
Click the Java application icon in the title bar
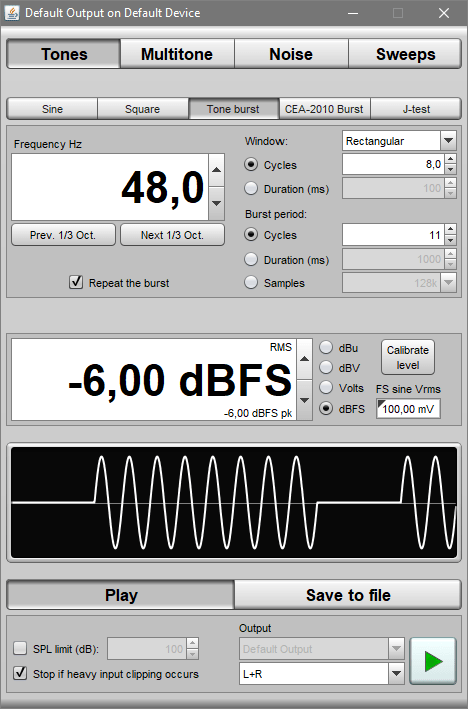click(12, 13)
